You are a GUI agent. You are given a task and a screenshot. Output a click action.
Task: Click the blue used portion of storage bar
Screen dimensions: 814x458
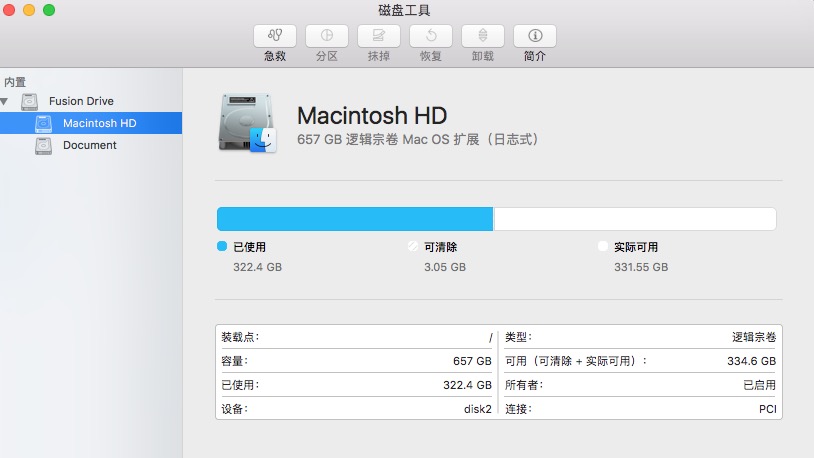coord(355,219)
